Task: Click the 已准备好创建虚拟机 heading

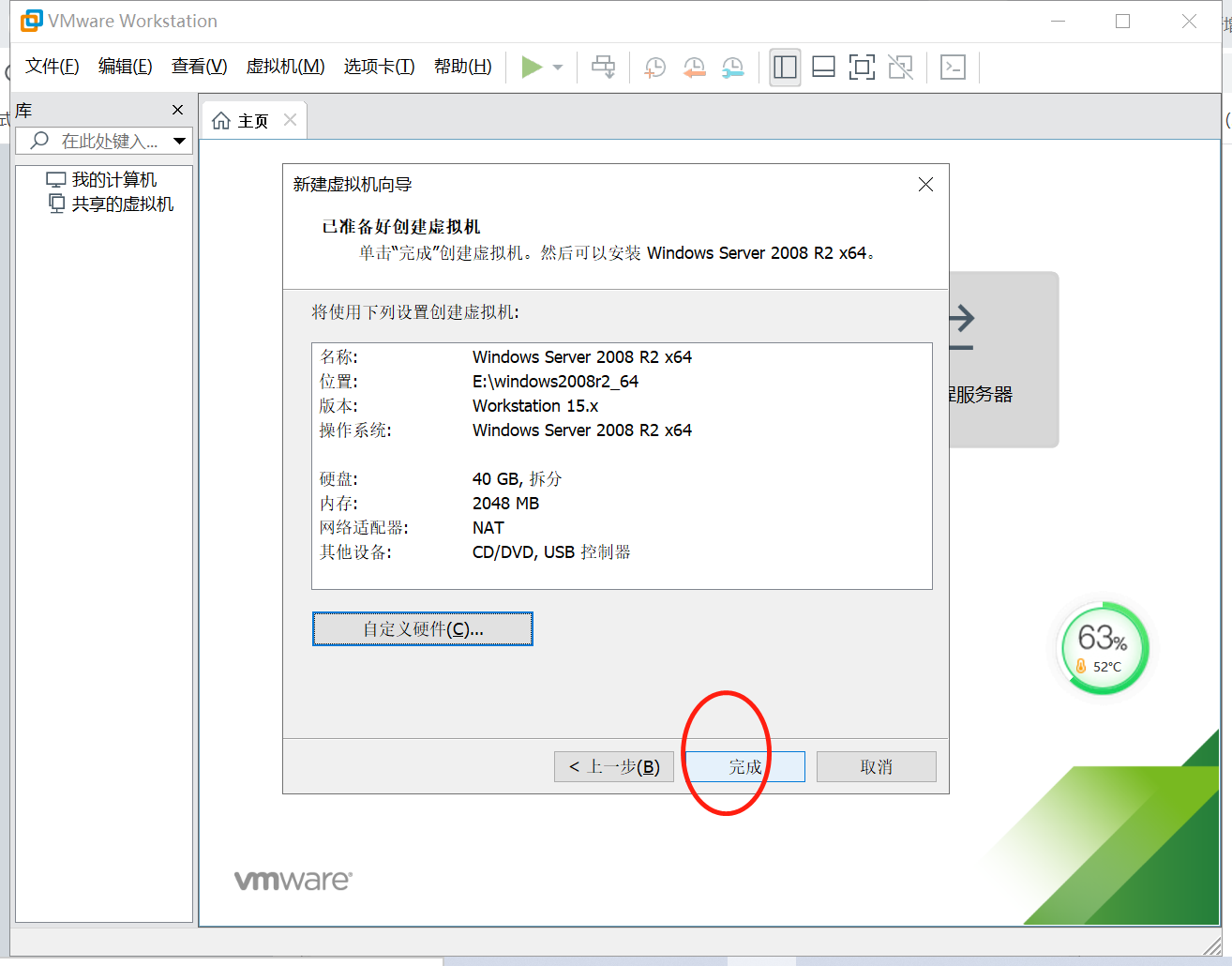Action: [x=401, y=227]
